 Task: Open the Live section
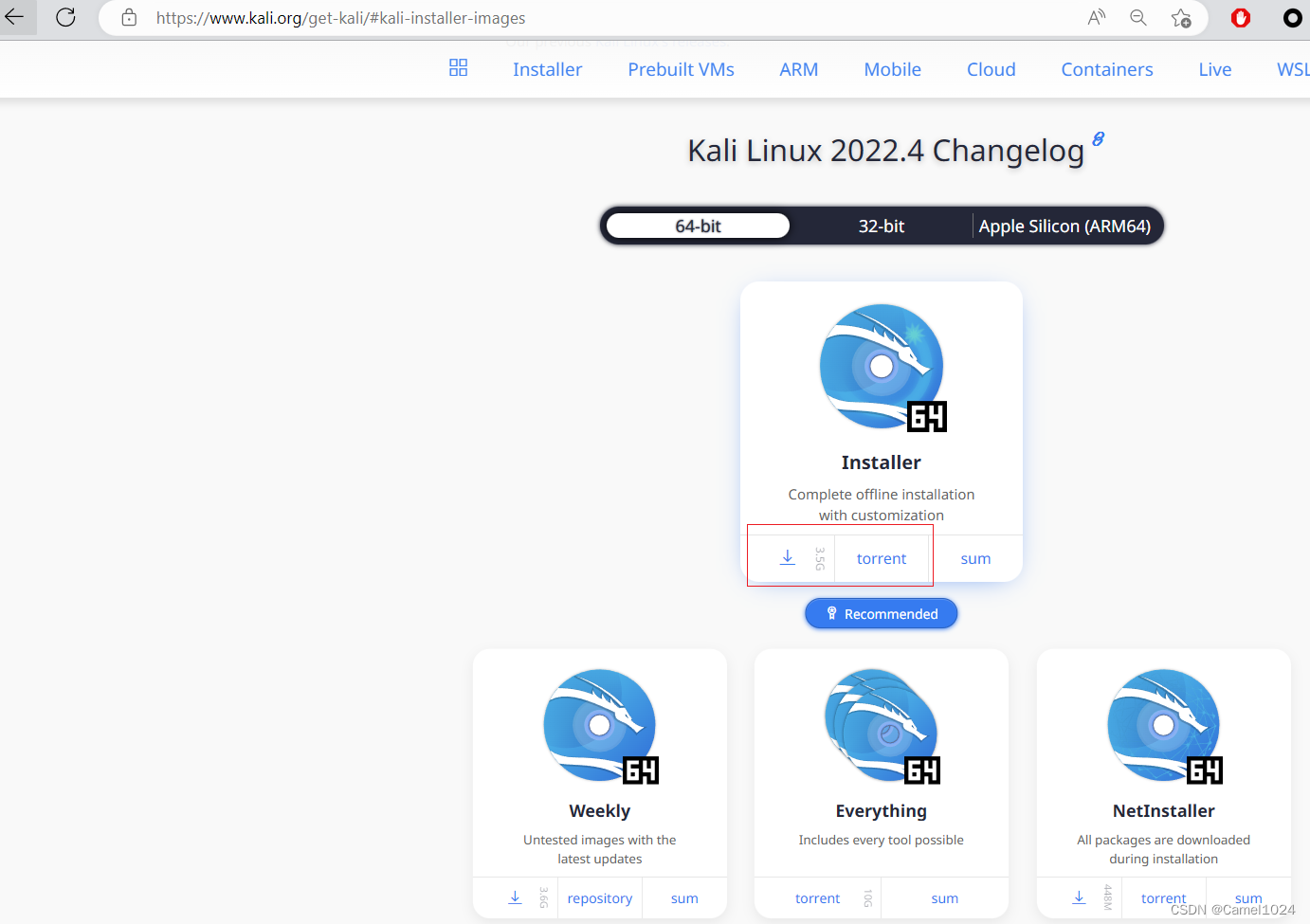1214,69
